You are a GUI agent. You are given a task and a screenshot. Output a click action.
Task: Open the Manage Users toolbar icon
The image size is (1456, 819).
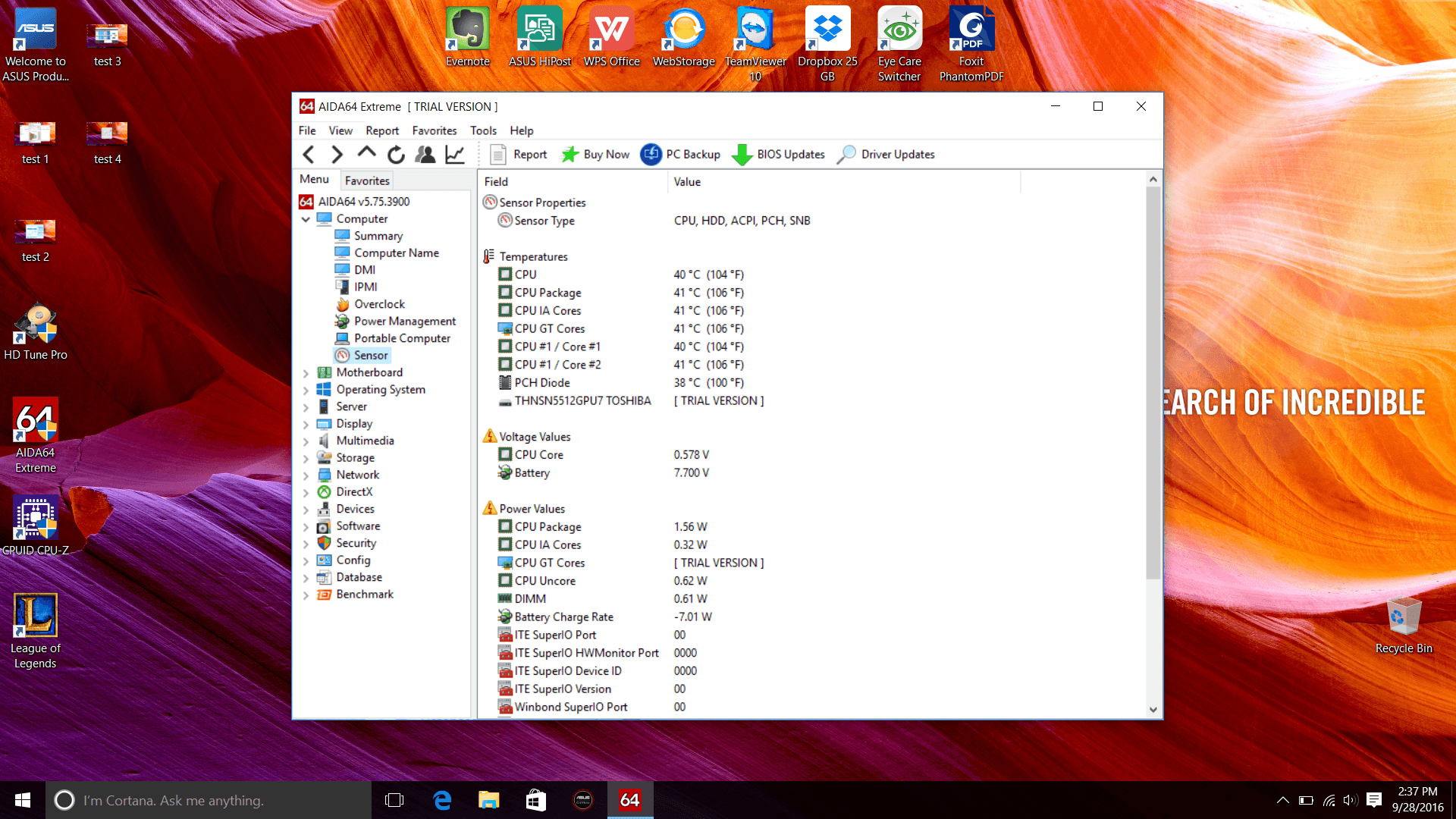tap(425, 155)
